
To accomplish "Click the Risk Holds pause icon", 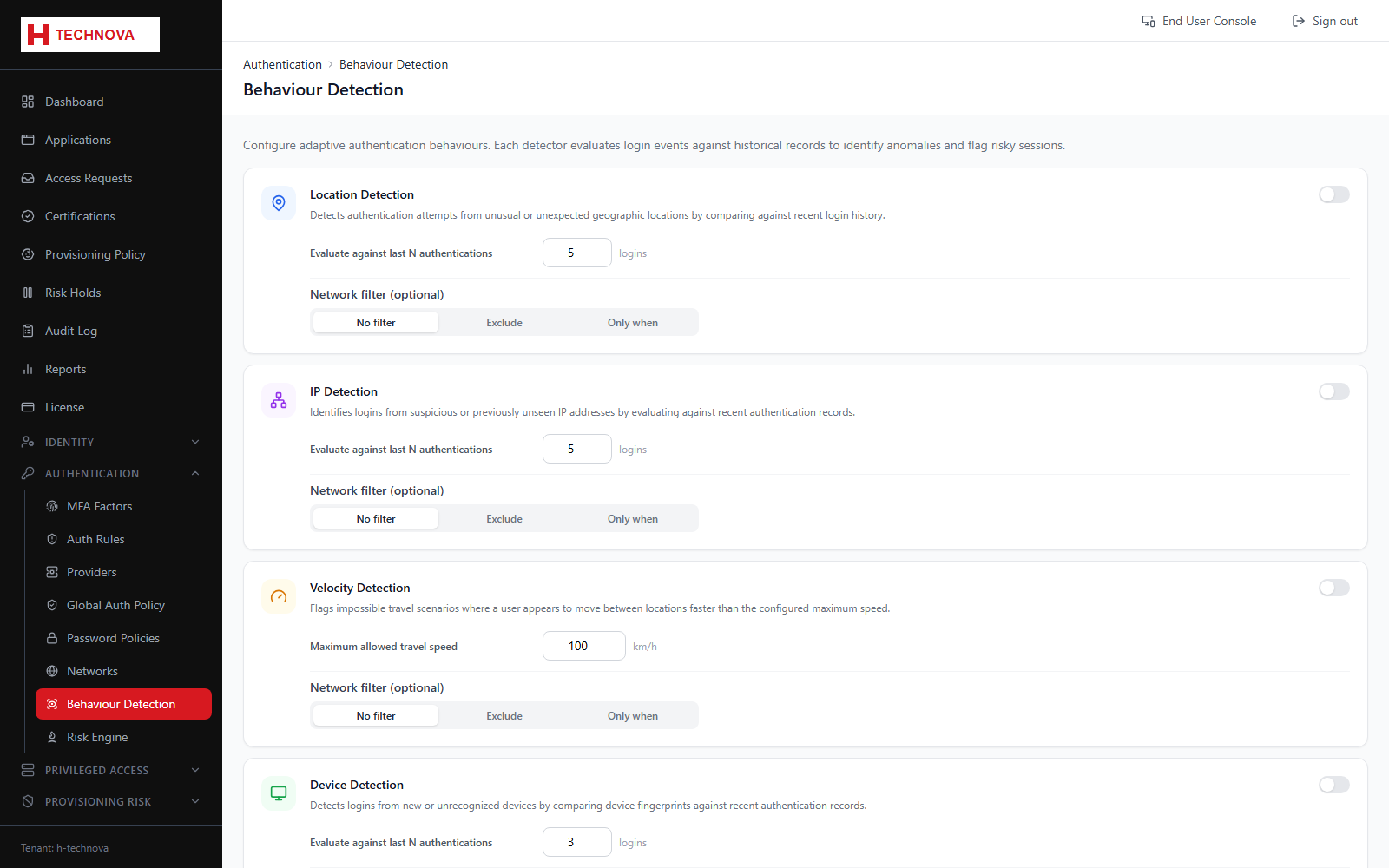I will tap(28, 293).
